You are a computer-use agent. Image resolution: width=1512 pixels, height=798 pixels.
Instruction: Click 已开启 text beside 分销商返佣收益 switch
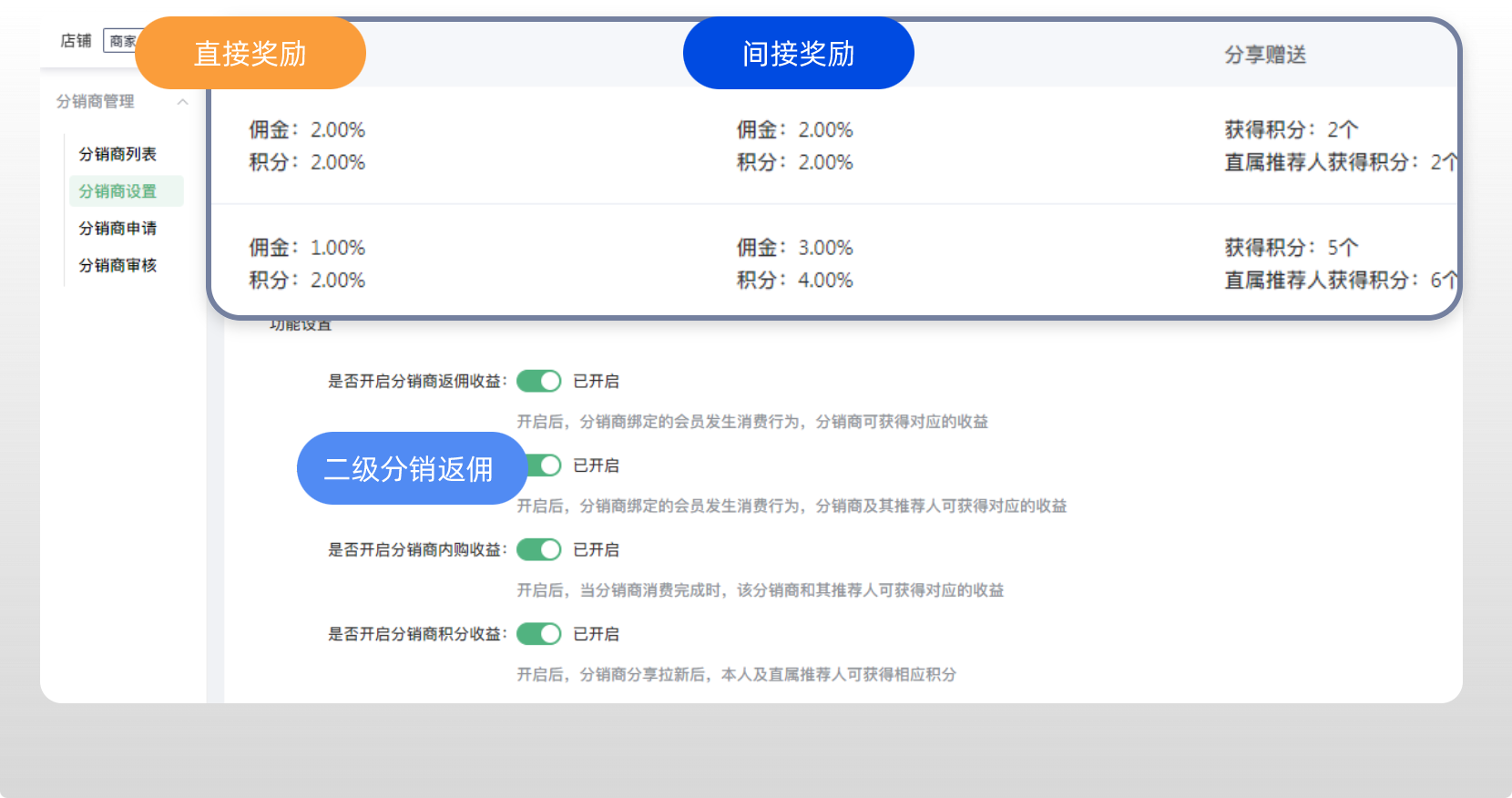pos(596,382)
